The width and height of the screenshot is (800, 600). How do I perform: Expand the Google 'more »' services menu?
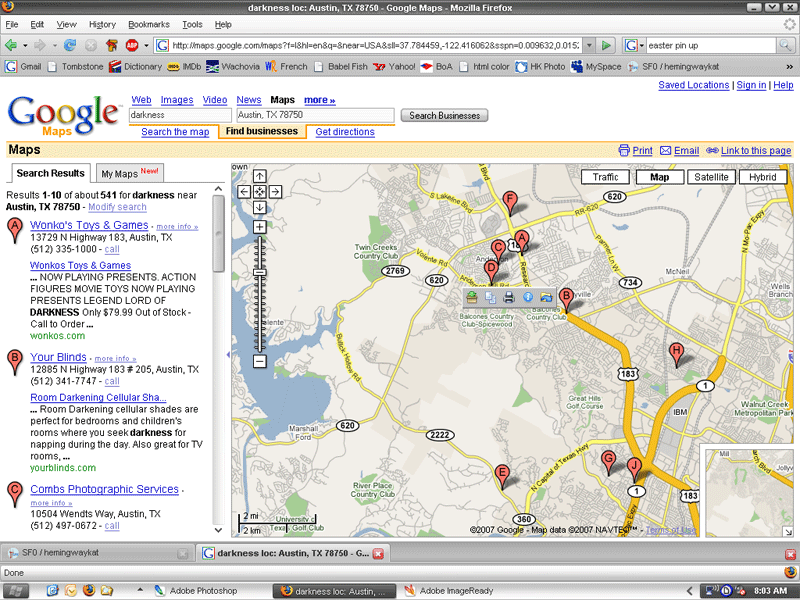click(319, 100)
